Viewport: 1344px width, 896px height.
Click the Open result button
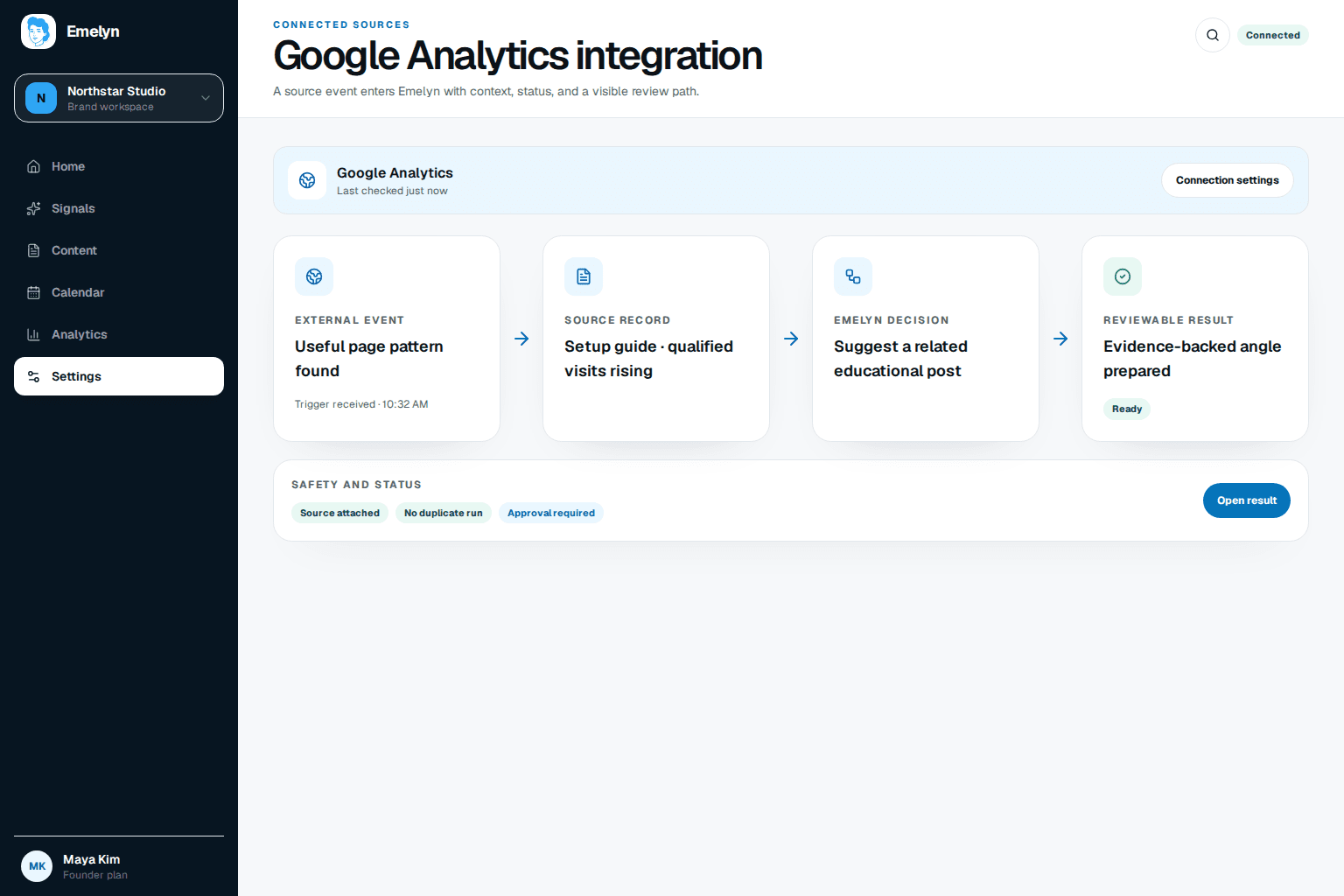pos(1247,500)
